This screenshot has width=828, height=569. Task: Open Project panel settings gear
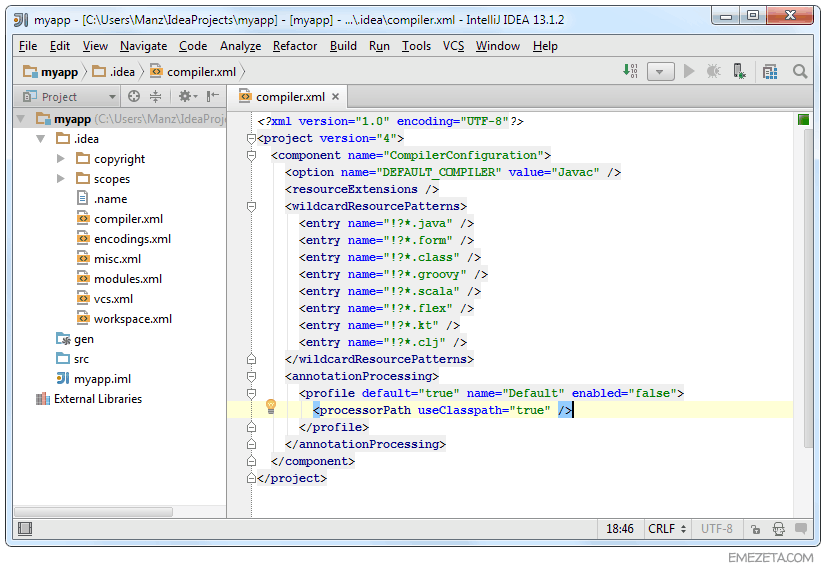tap(187, 97)
